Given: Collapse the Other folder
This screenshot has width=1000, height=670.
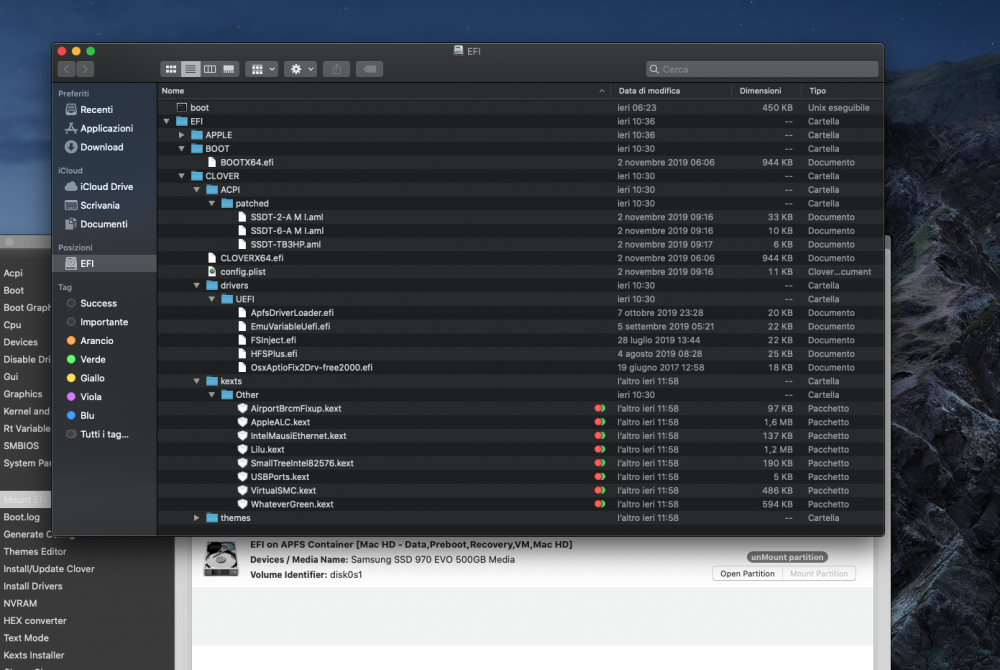Looking at the screenshot, I should [212, 395].
